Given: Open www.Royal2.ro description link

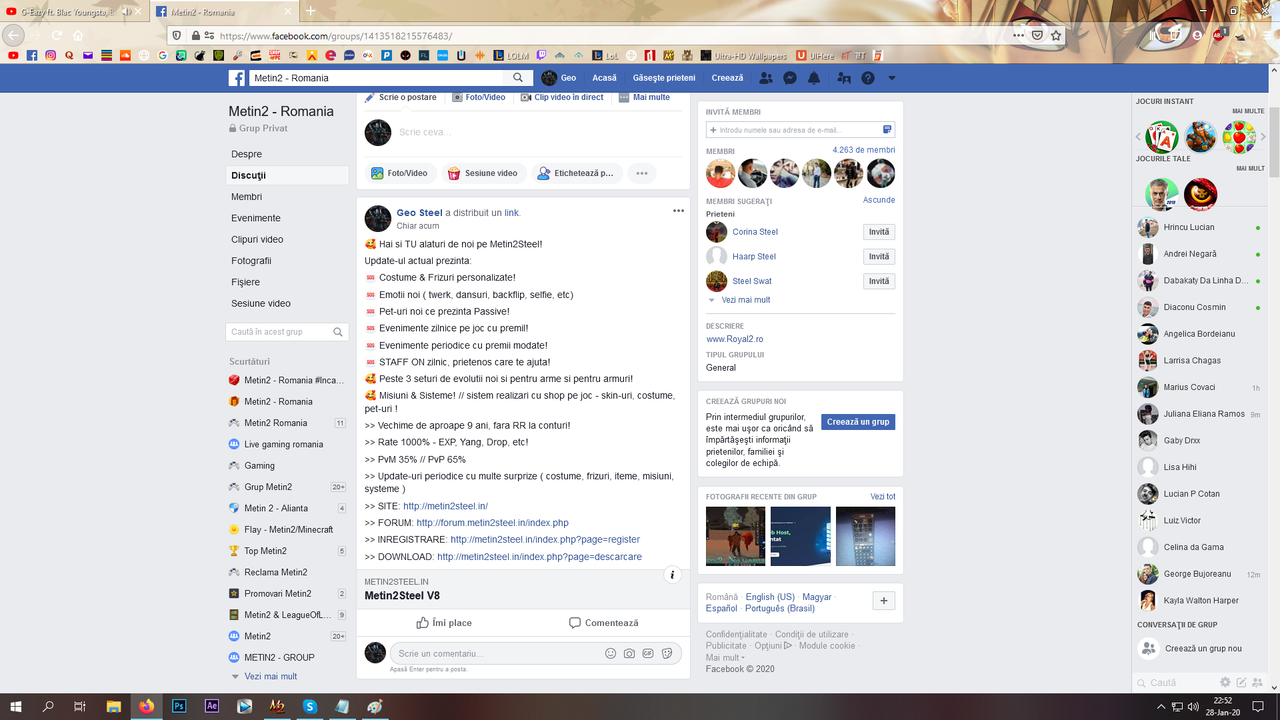Looking at the screenshot, I should click(x=734, y=340).
